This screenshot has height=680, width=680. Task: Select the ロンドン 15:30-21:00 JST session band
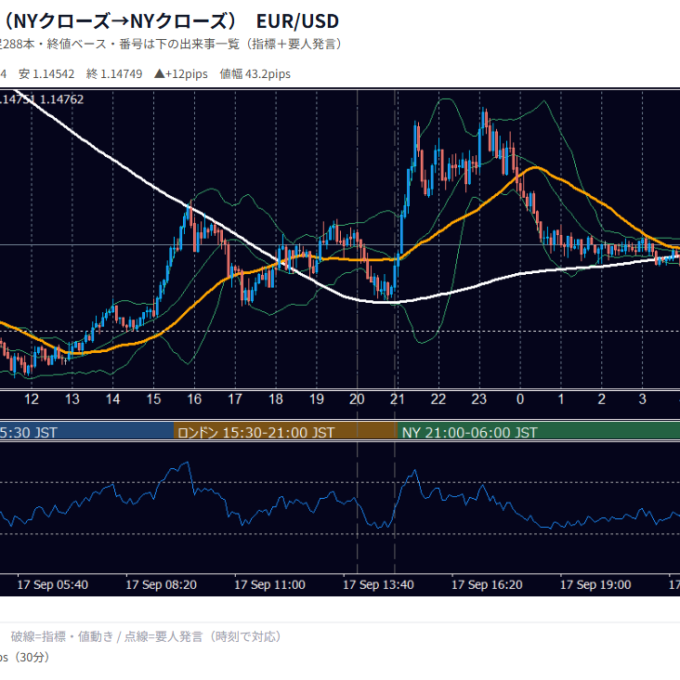[x=285, y=432]
